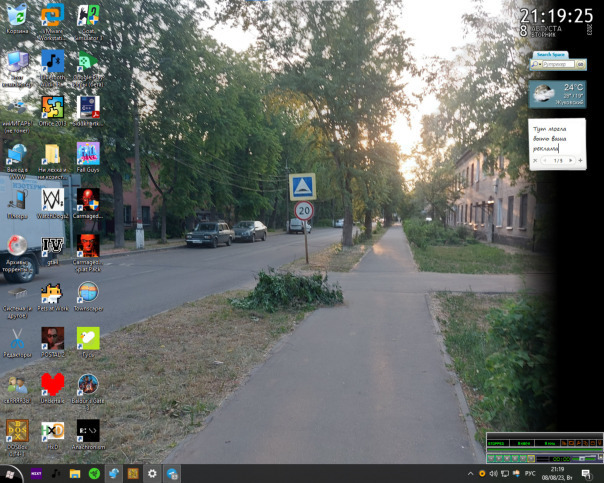Launch the Гусь goose shortcut
The image size is (604, 483).
pos(88,342)
